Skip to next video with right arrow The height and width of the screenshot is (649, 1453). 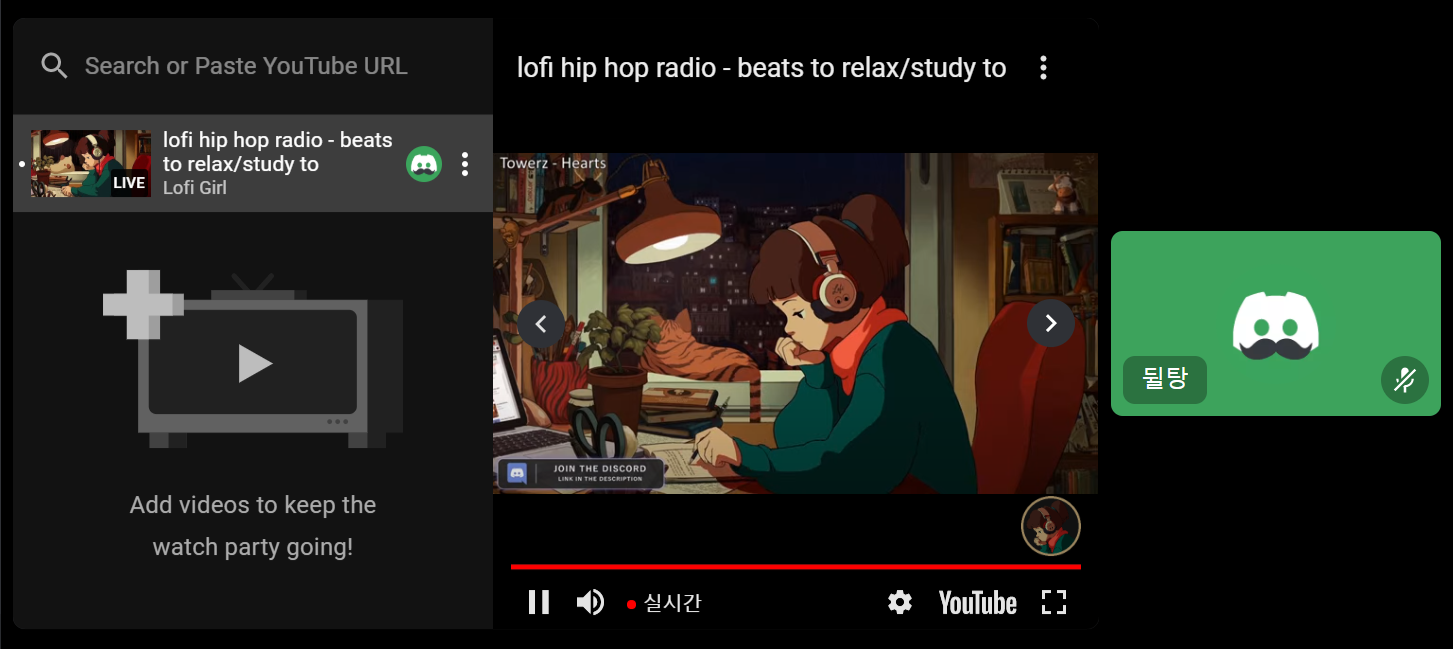(1051, 323)
